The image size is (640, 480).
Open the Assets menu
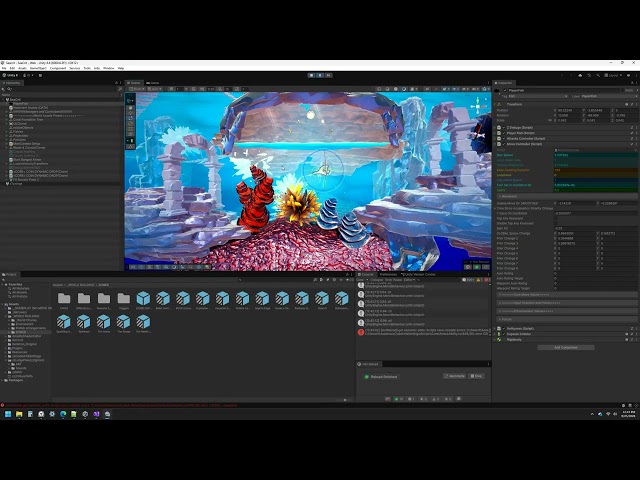click(22, 68)
